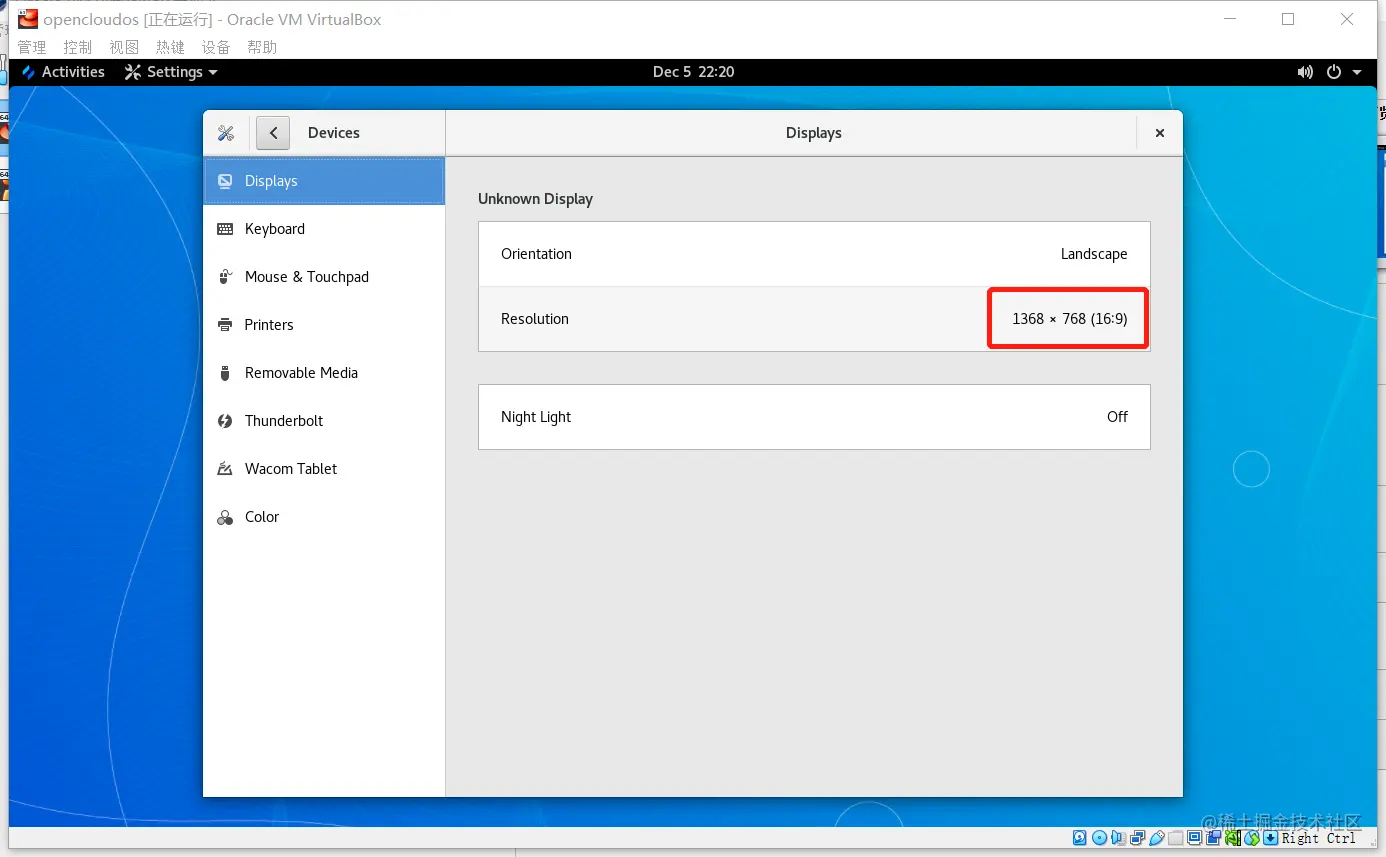The height and width of the screenshot is (857, 1386).
Task: Click the Devices title in the sidebar header
Action: pyautogui.click(x=334, y=133)
